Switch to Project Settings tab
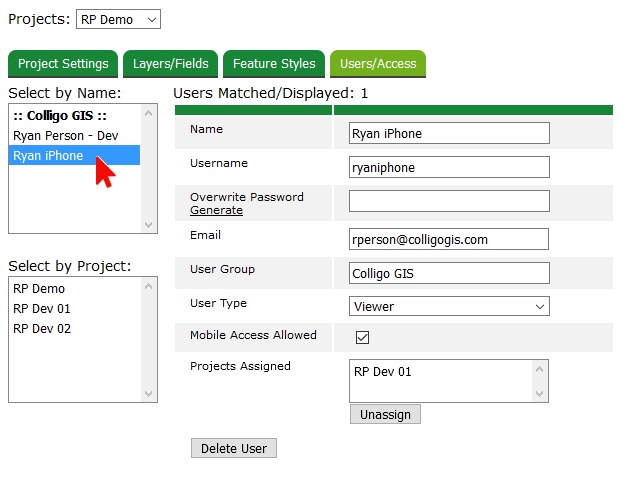This screenshot has height=490, width=630. coord(63,64)
